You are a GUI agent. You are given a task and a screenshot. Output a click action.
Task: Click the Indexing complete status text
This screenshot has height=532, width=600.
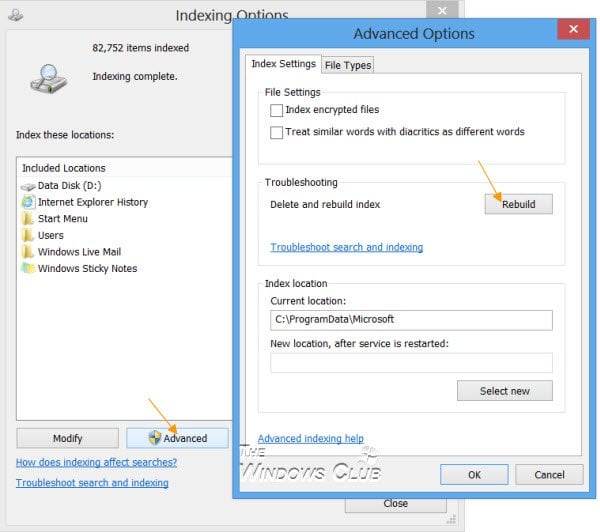tap(135, 77)
